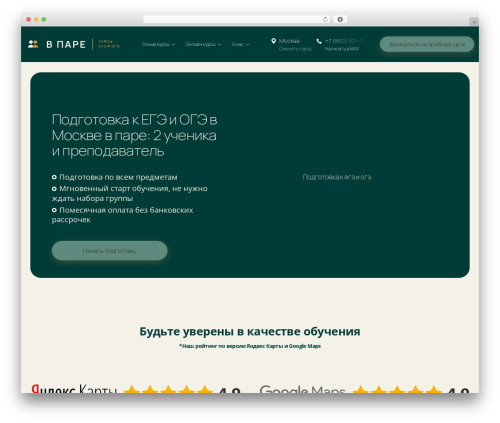Screen dimensions: 500x423
Task: Click the В ПАРЕ logo text
Action: 66,44
